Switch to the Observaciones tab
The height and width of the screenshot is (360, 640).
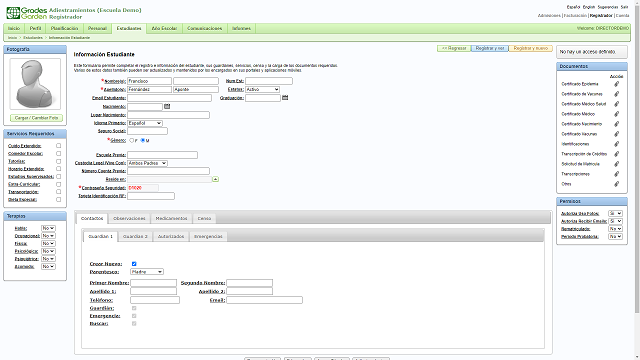pyautogui.click(x=129, y=219)
